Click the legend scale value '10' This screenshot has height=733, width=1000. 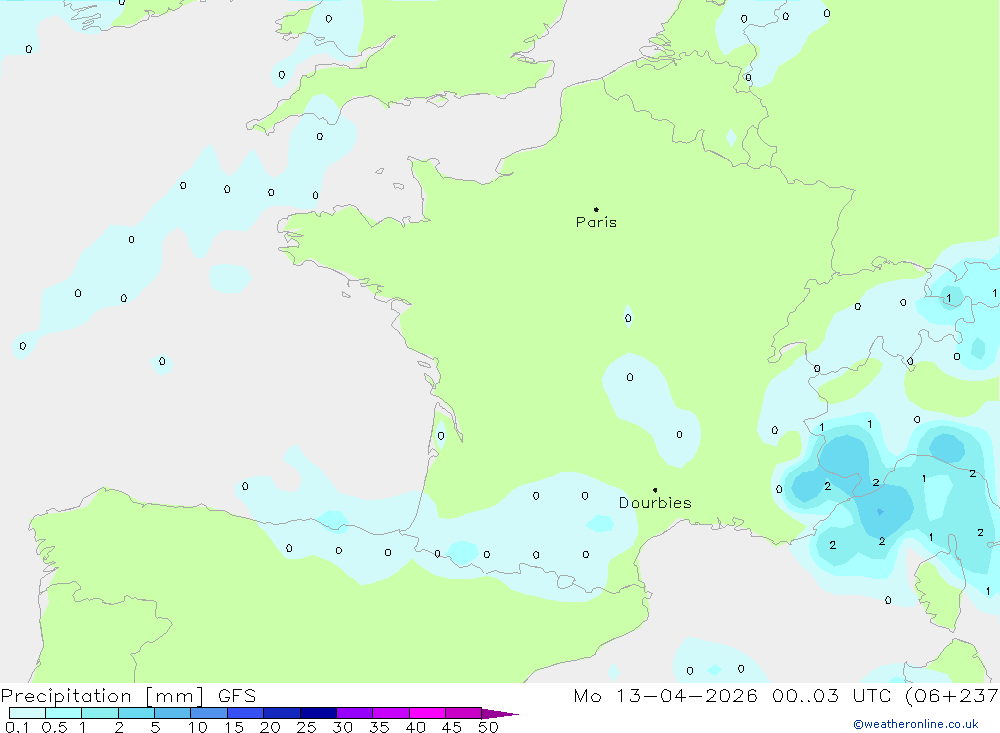(x=197, y=727)
